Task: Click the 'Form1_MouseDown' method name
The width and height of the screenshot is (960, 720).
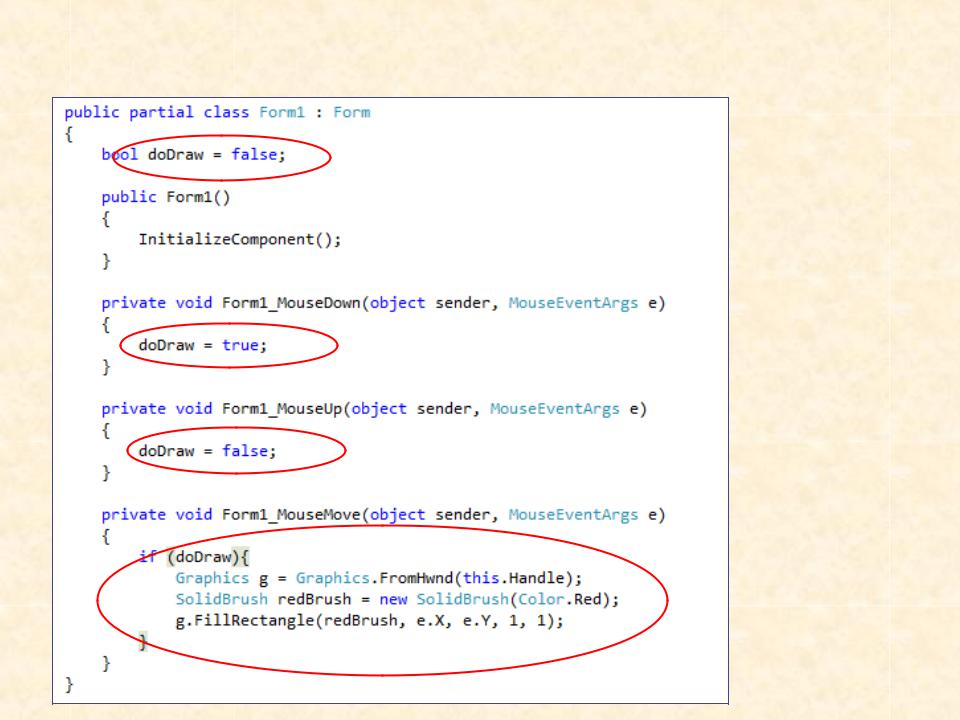Action: pyautogui.click(x=291, y=303)
